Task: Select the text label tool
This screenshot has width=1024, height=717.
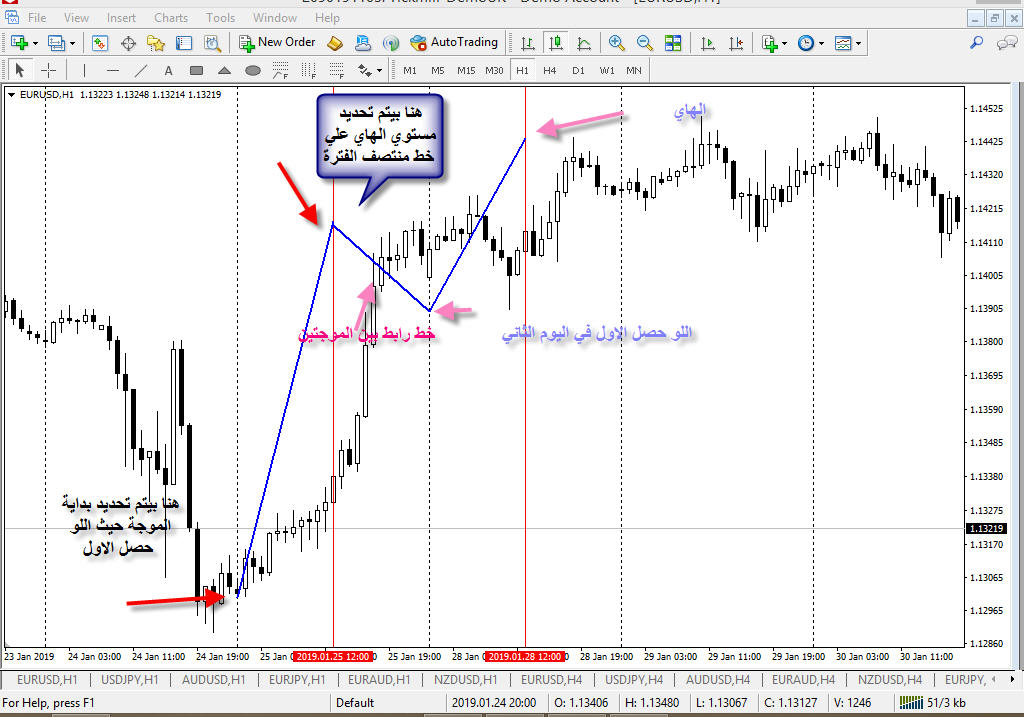Action: pyautogui.click(x=168, y=70)
